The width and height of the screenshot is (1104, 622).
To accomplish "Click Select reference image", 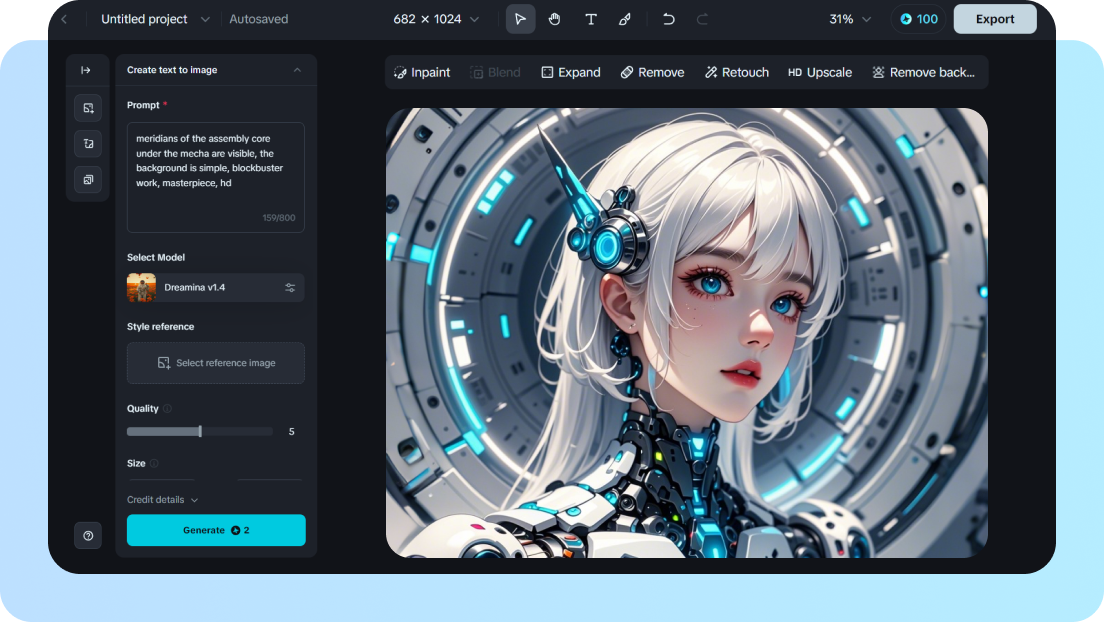I will 215,363.
